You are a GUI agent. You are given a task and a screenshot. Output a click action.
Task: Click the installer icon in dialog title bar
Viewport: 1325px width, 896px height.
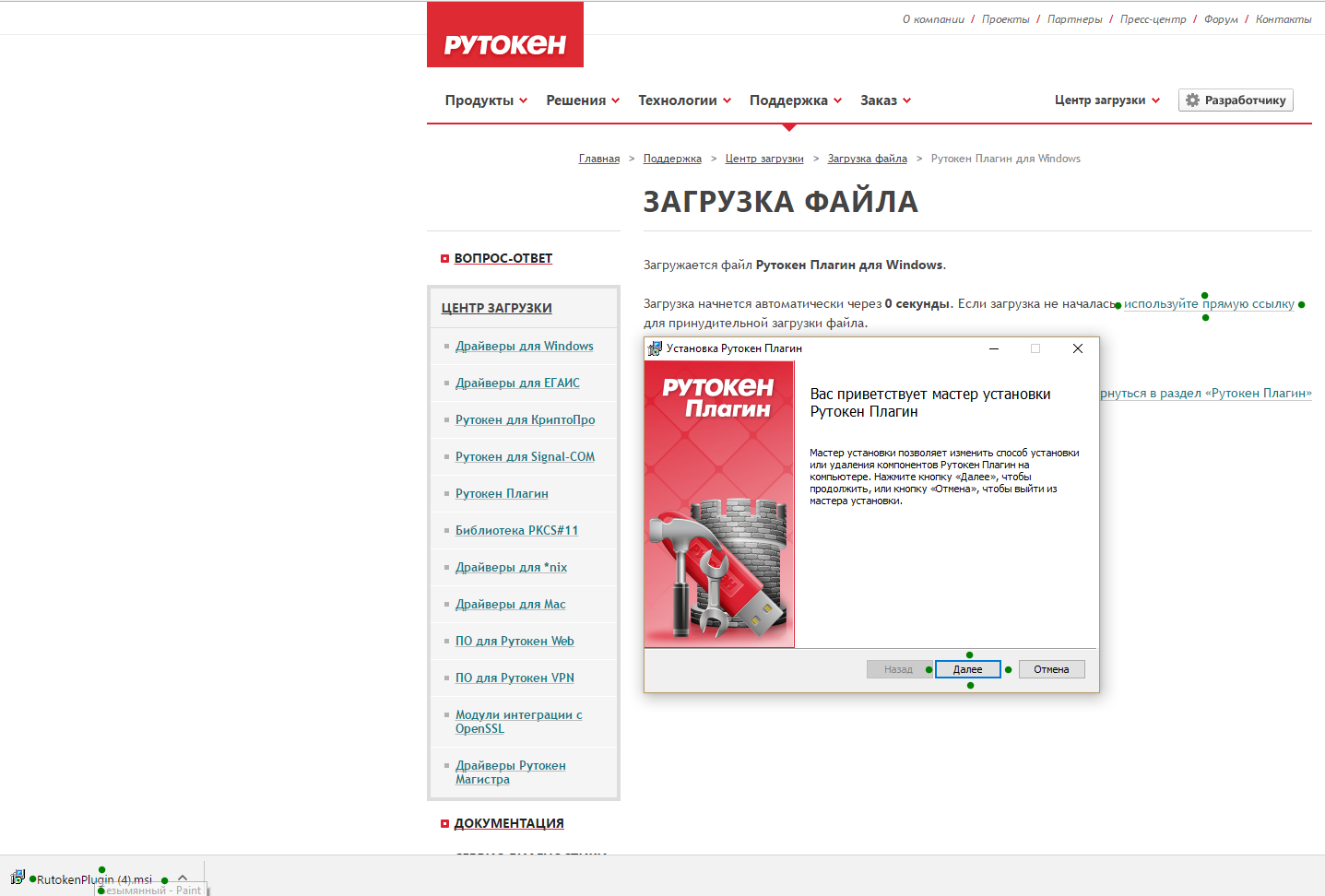point(655,348)
